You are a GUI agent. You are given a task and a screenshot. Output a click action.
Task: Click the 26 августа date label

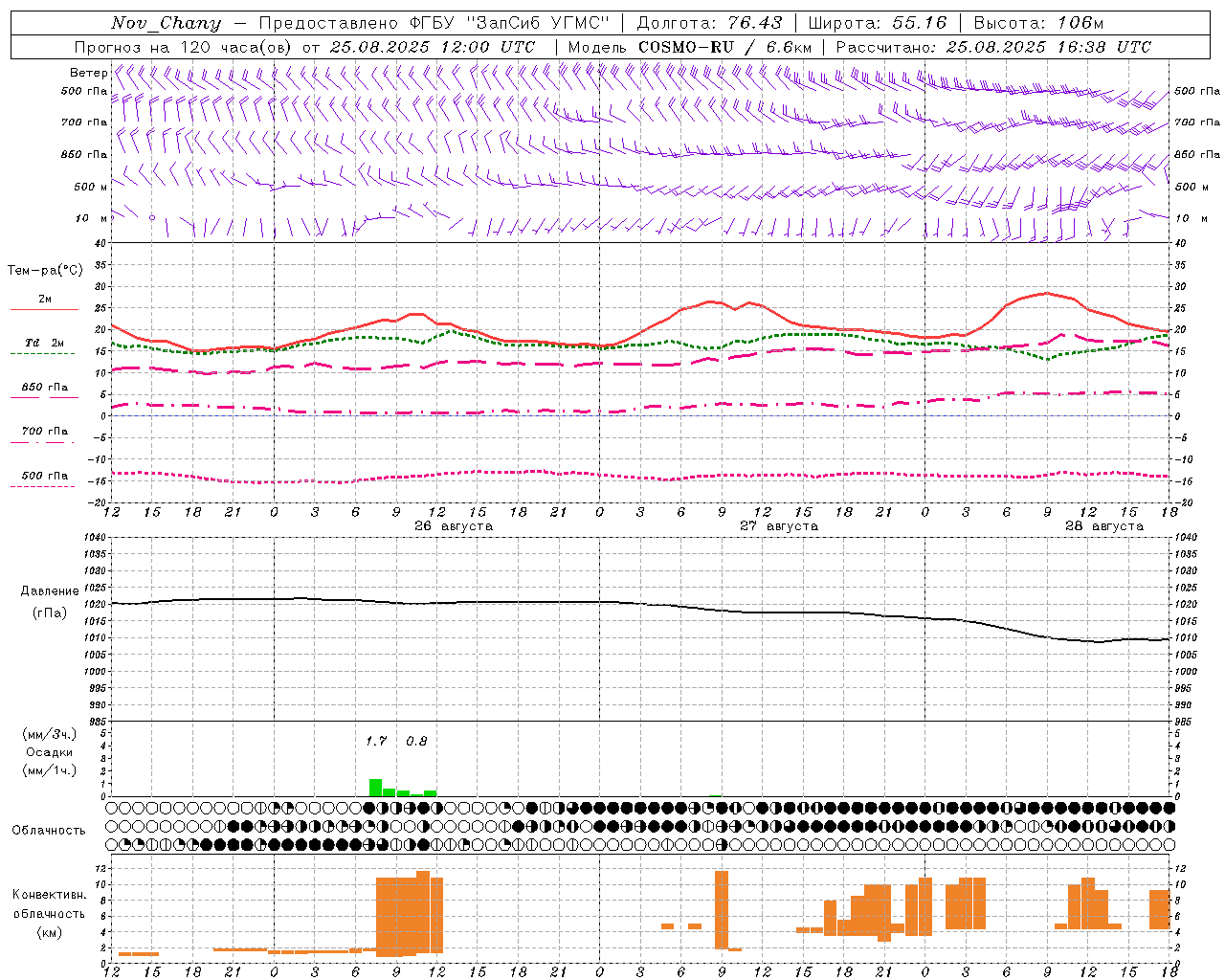point(454,526)
